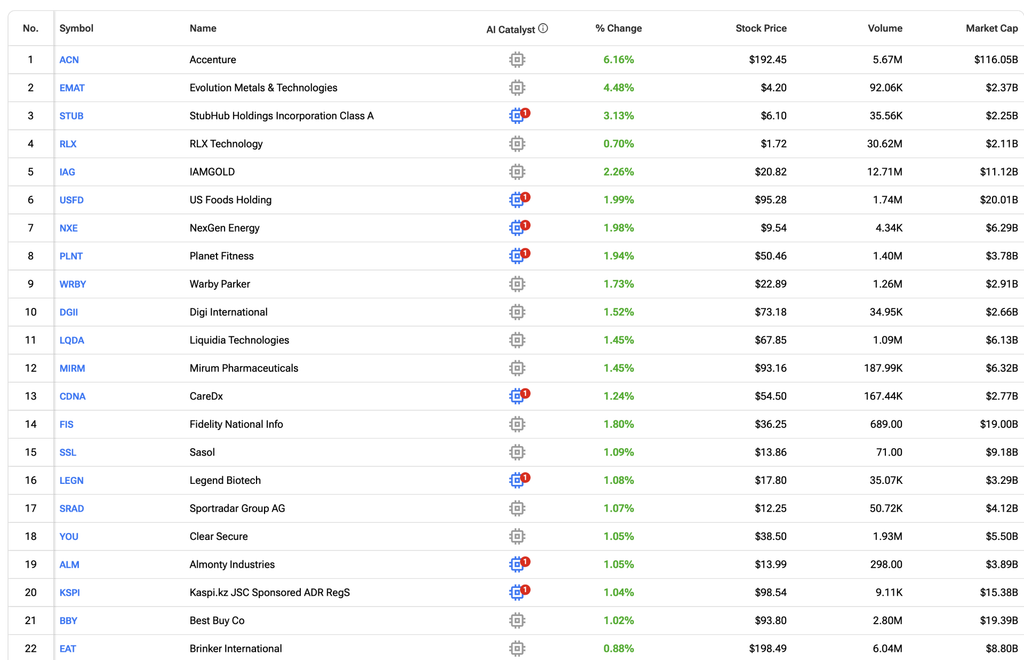This screenshot has width=1024, height=660.
Task: Click the Planet Fitness AI Catalyst alert icon
Action: (x=519, y=255)
